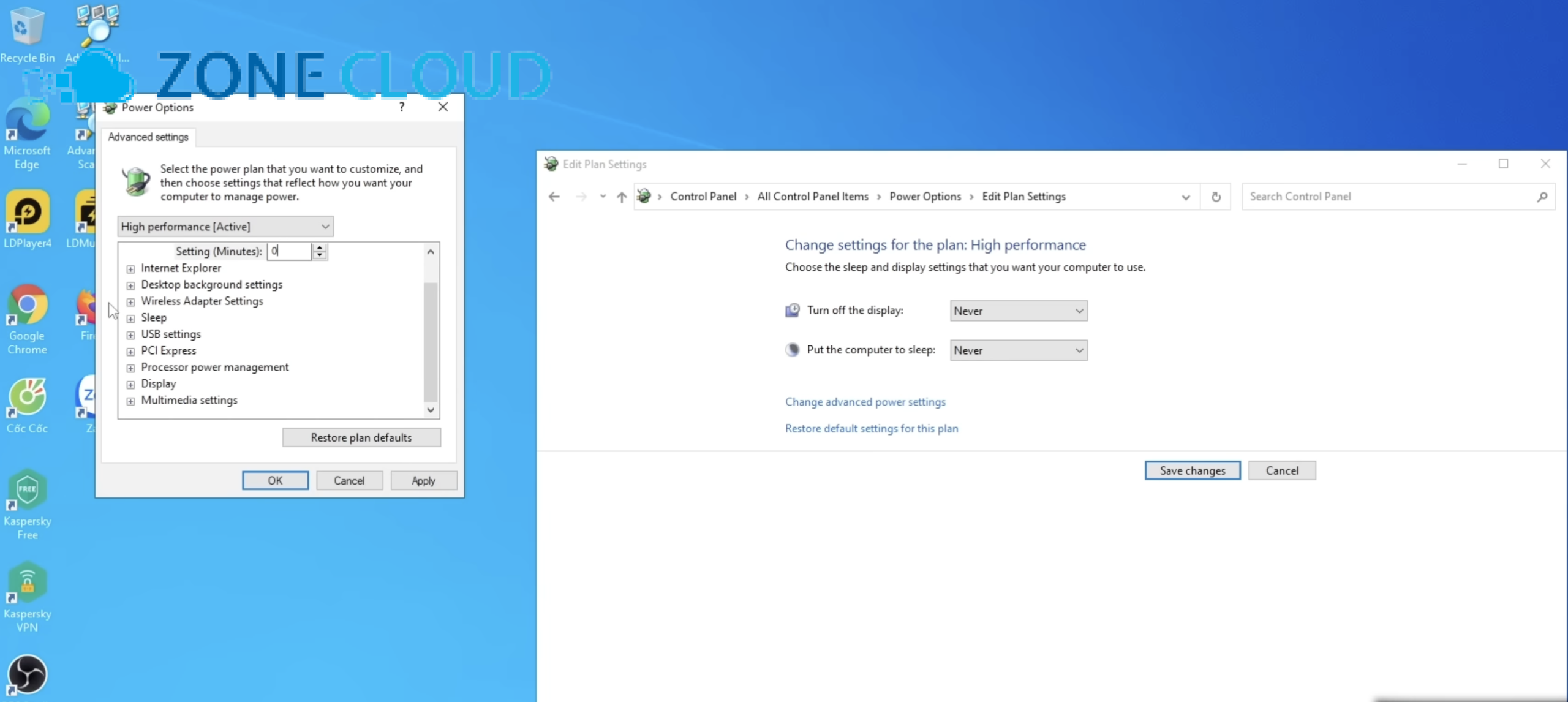Click the forward arrow in Edit Plan Settings

(581, 197)
